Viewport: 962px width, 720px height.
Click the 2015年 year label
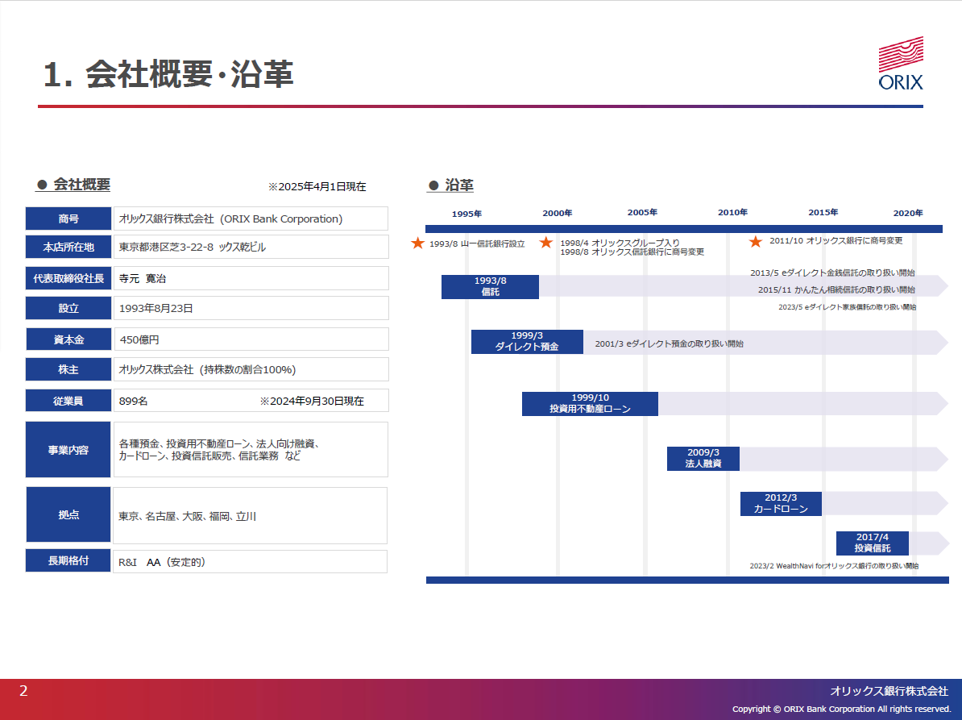[823, 212]
